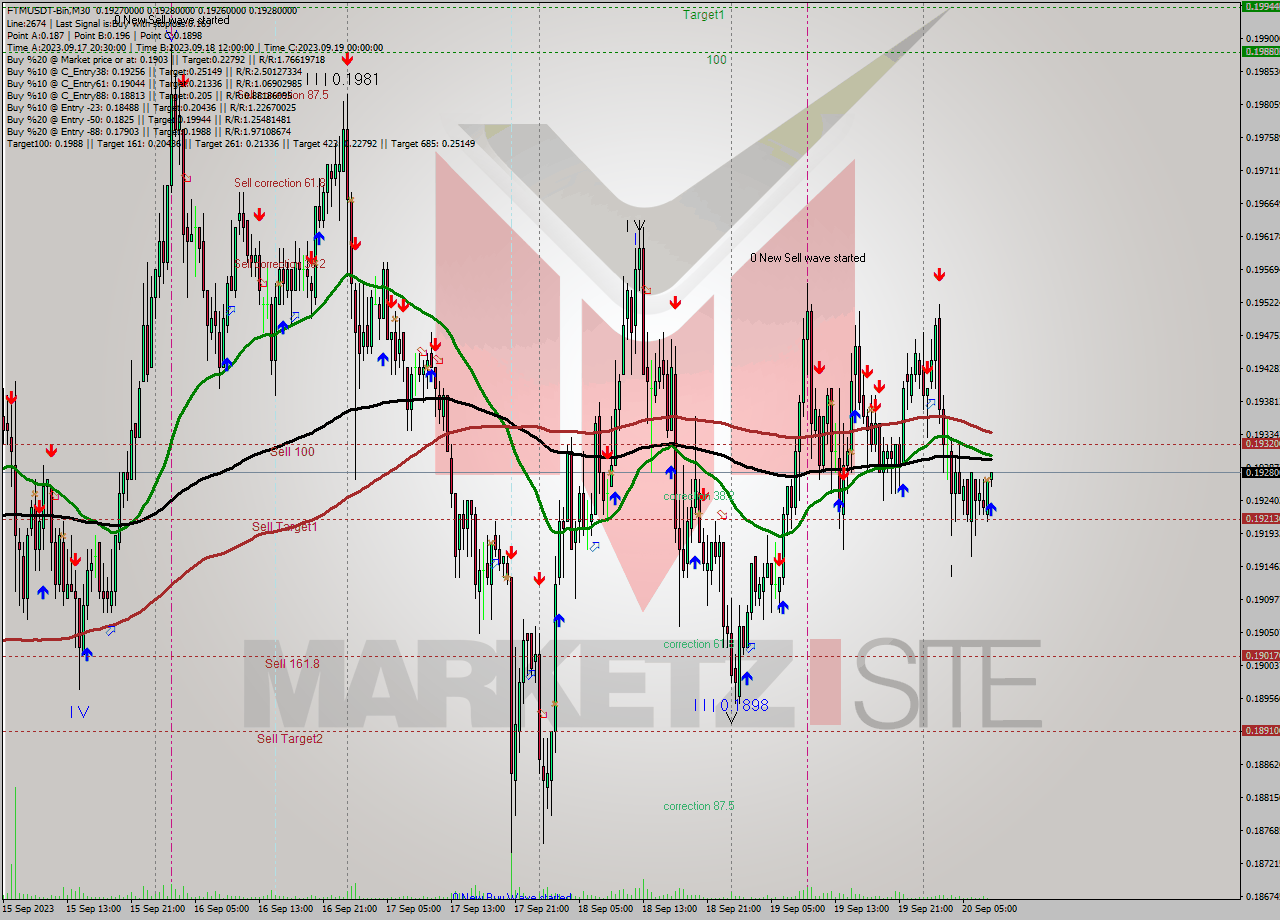Click the 0.19428 price axis tick
1280x920 pixels.
[1262, 368]
